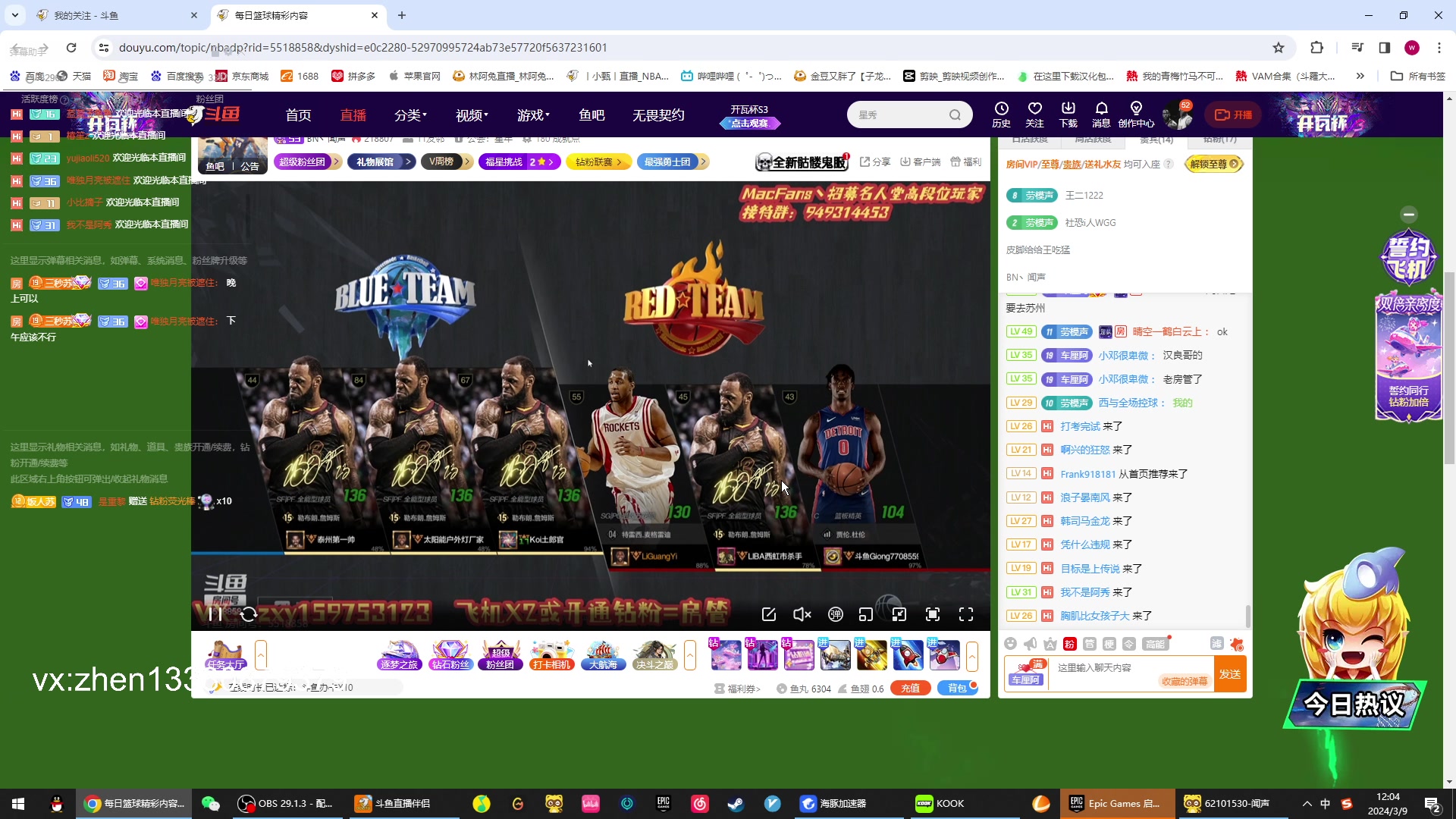This screenshot has height=819, width=1456.
Task: Enter full screen player mode
Action: tap(966, 614)
